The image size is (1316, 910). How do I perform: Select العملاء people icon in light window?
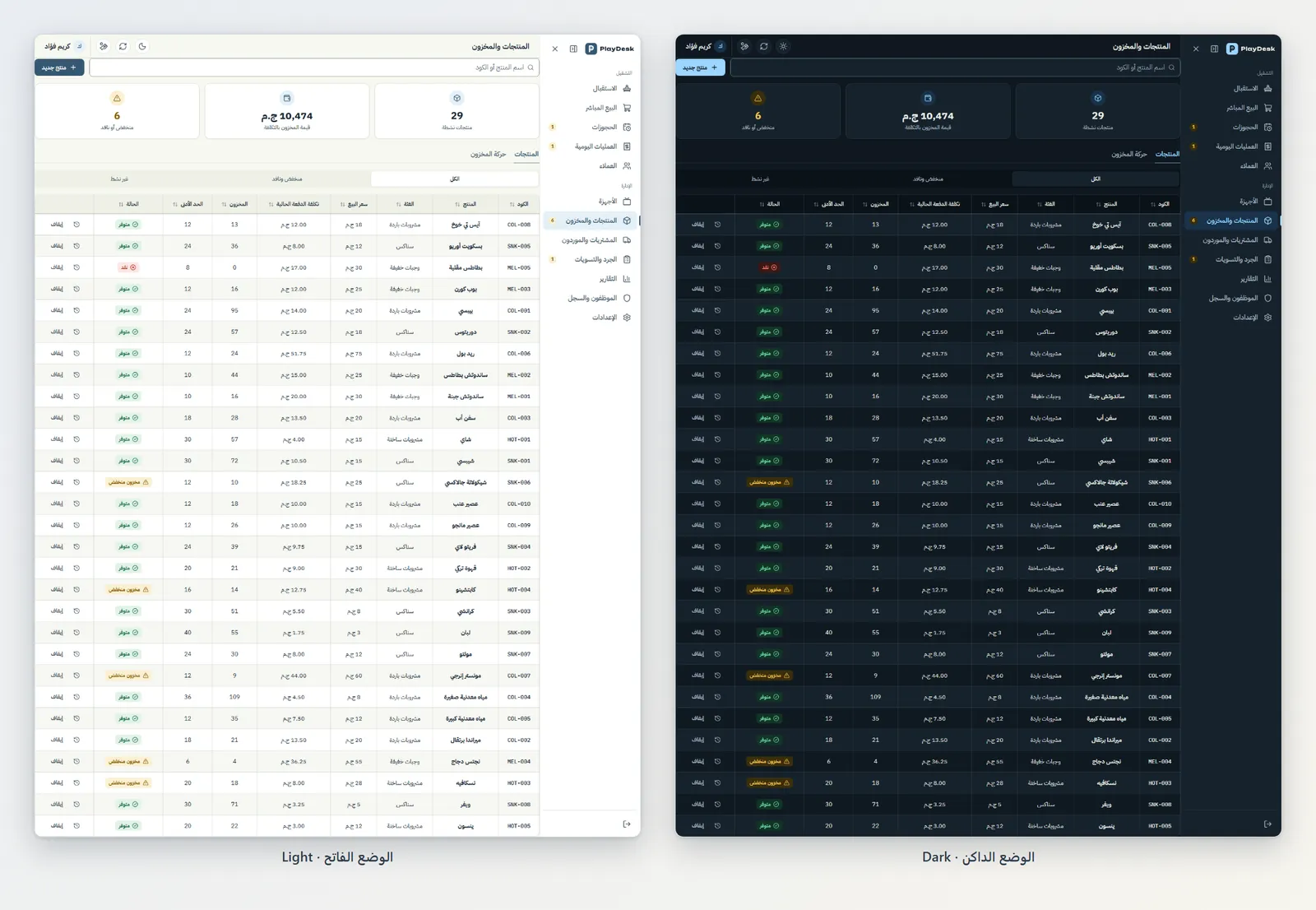coord(627,166)
